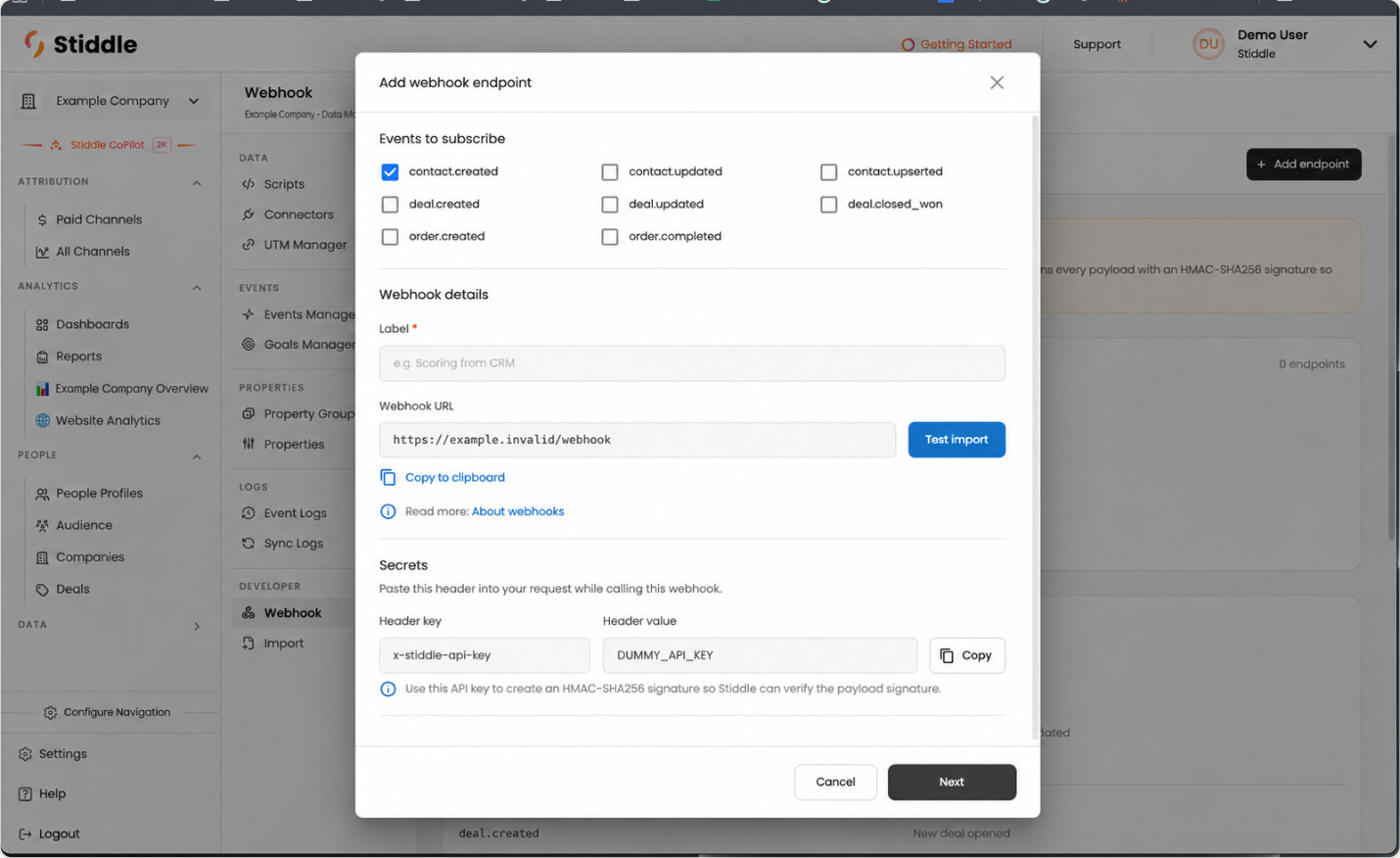Screen dimensions: 1400x858
Task: Click the copy icon beside header value
Action: tap(947, 656)
